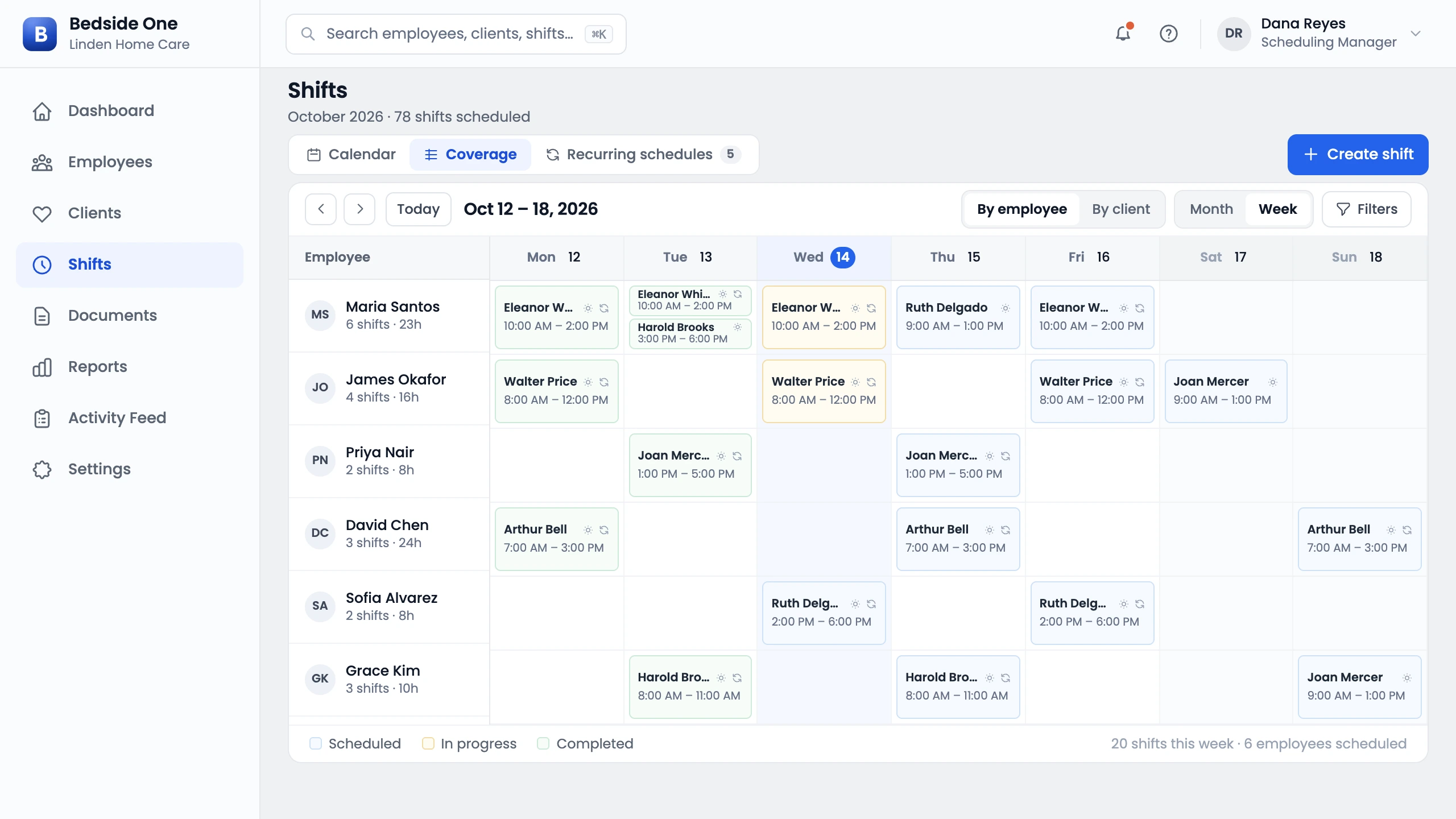Click the recurring icon on David Chen's Monday Arthur Bell shift
Image resolution: width=1456 pixels, height=819 pixels.
604,530
